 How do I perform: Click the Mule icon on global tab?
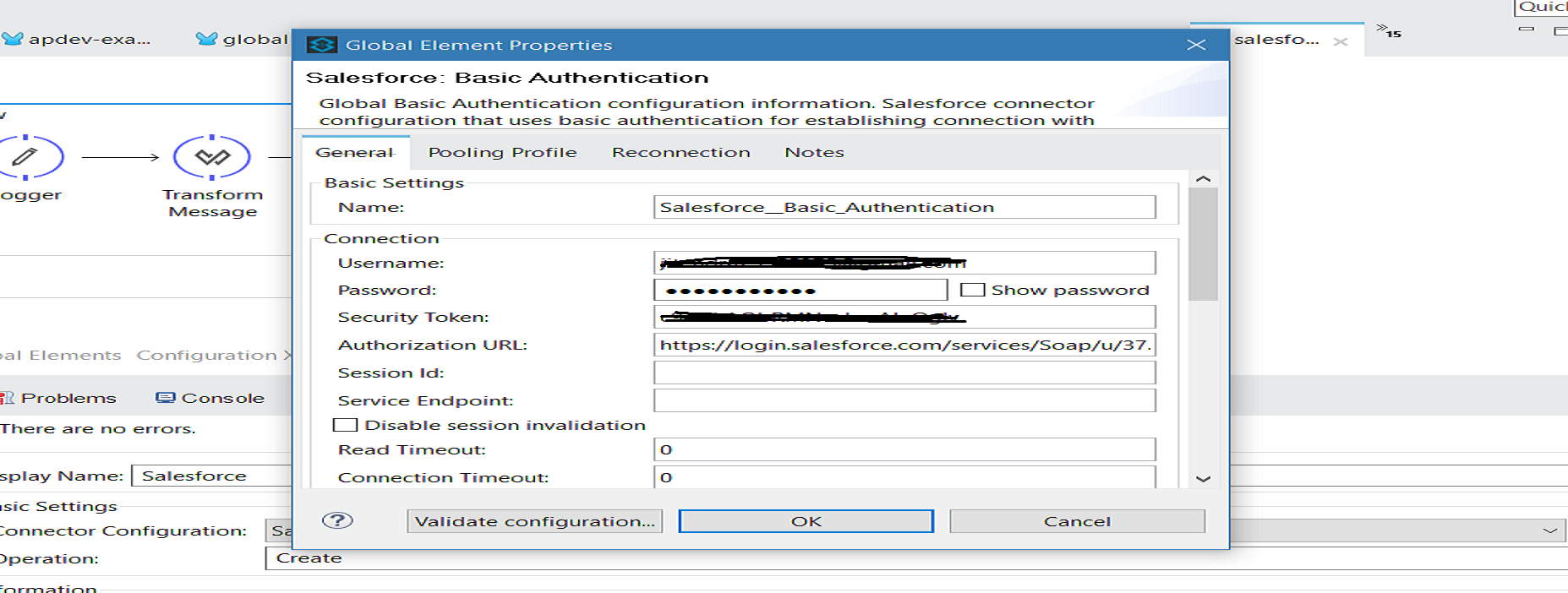pos(206,39)
